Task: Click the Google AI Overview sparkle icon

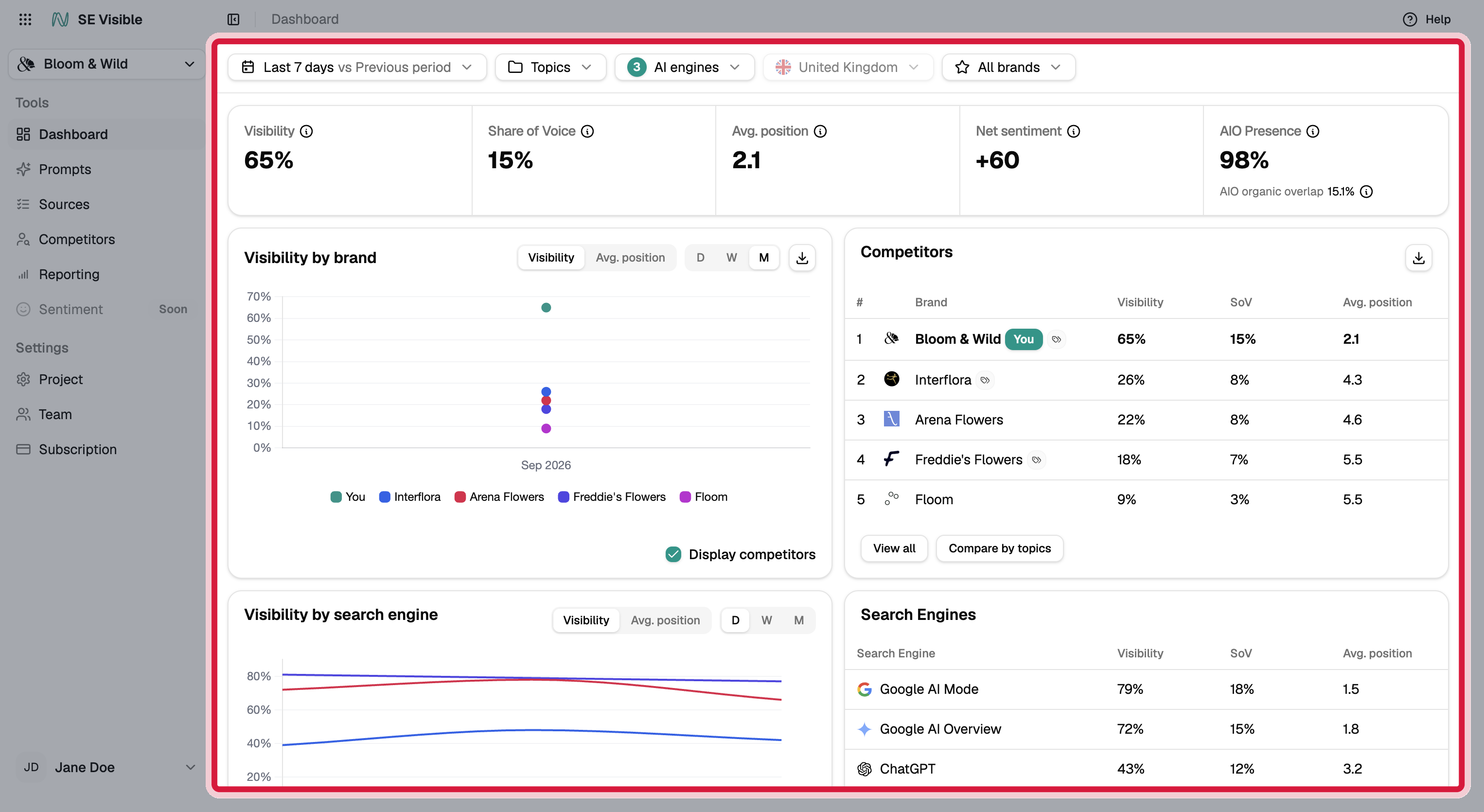Action: (864, 729)
